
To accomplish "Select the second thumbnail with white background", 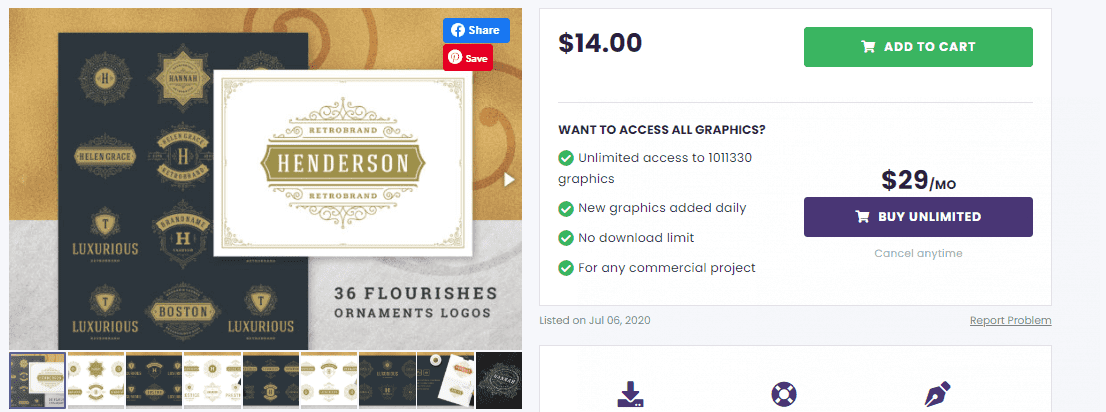I will (95, 381).
